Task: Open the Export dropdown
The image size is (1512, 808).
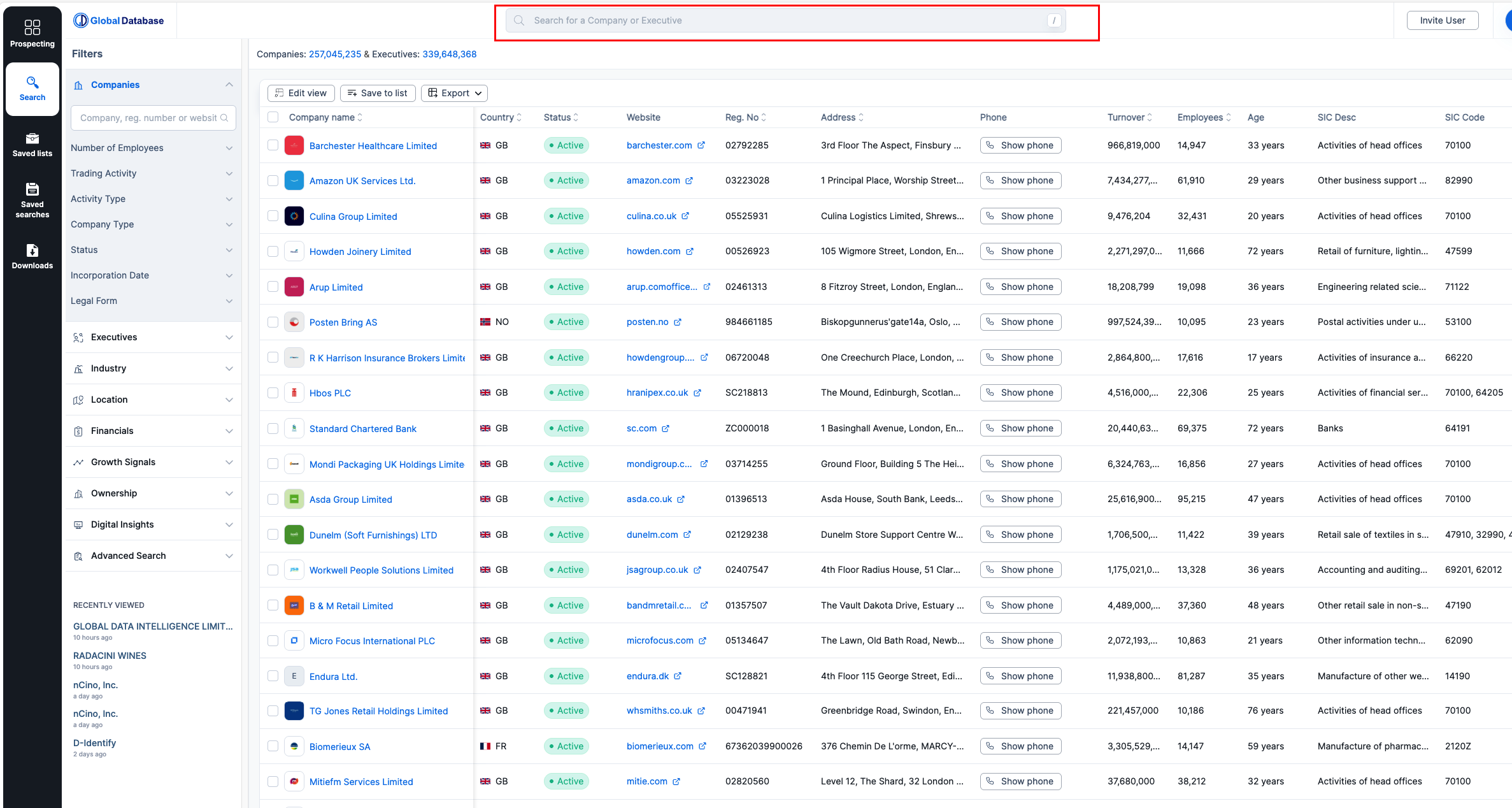Action: click(x=455, y=93)
